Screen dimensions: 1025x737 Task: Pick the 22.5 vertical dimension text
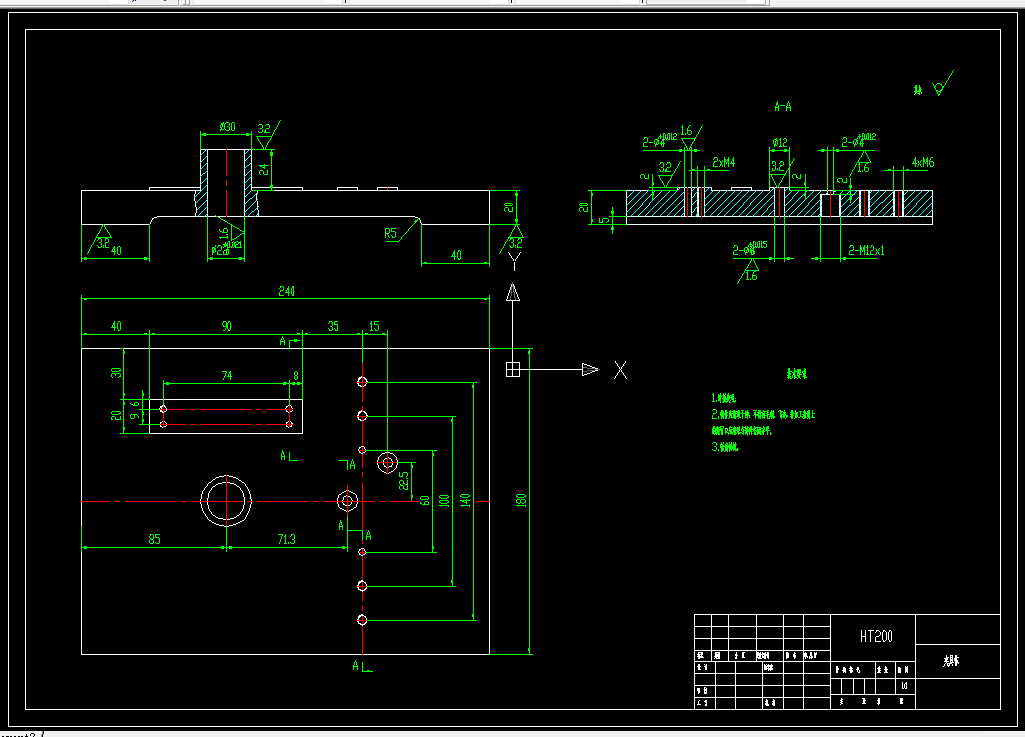[x=404, y=481]
